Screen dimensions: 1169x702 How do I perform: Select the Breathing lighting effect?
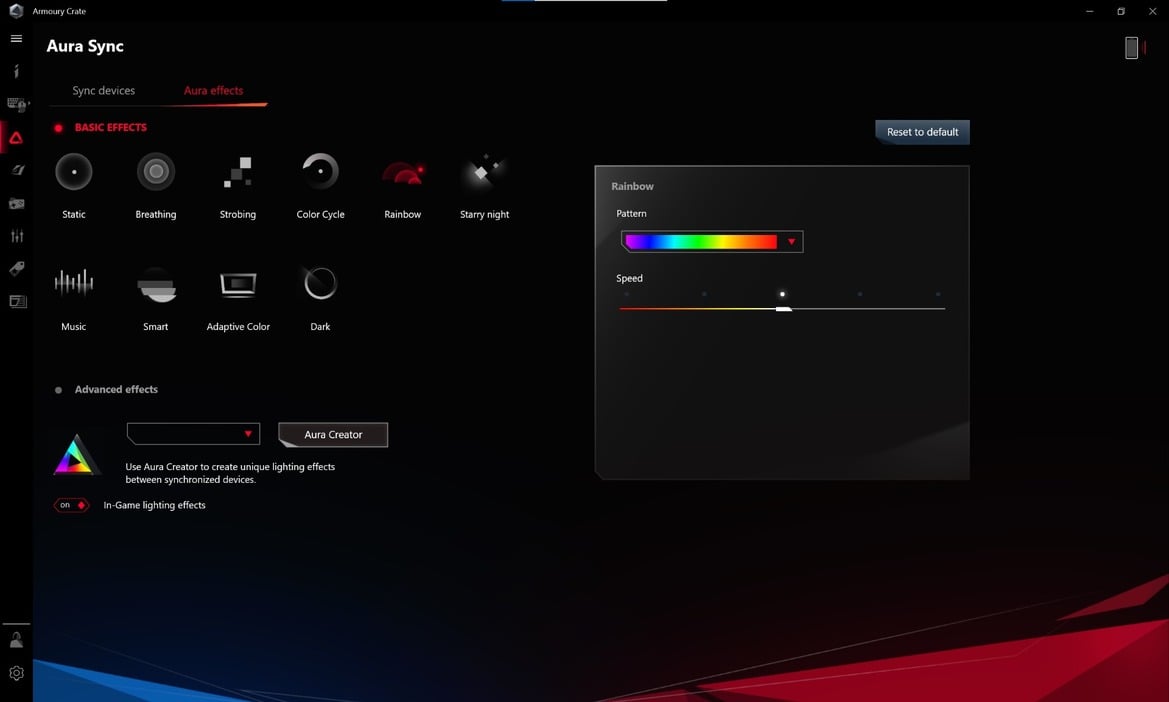[x=156, y=172]
